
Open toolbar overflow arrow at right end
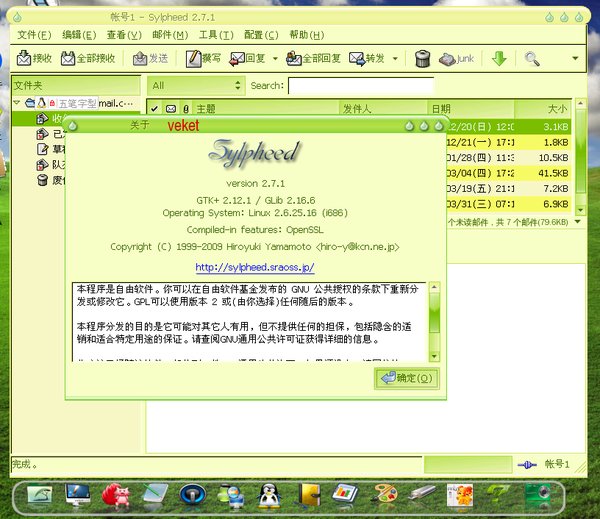[x=575, y=59]
